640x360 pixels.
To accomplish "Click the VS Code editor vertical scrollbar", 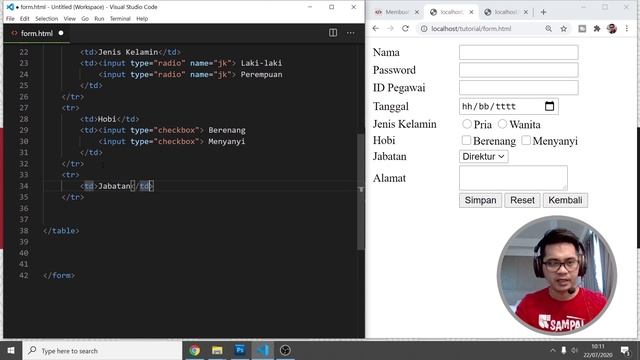I will click(x=360, y=192).
